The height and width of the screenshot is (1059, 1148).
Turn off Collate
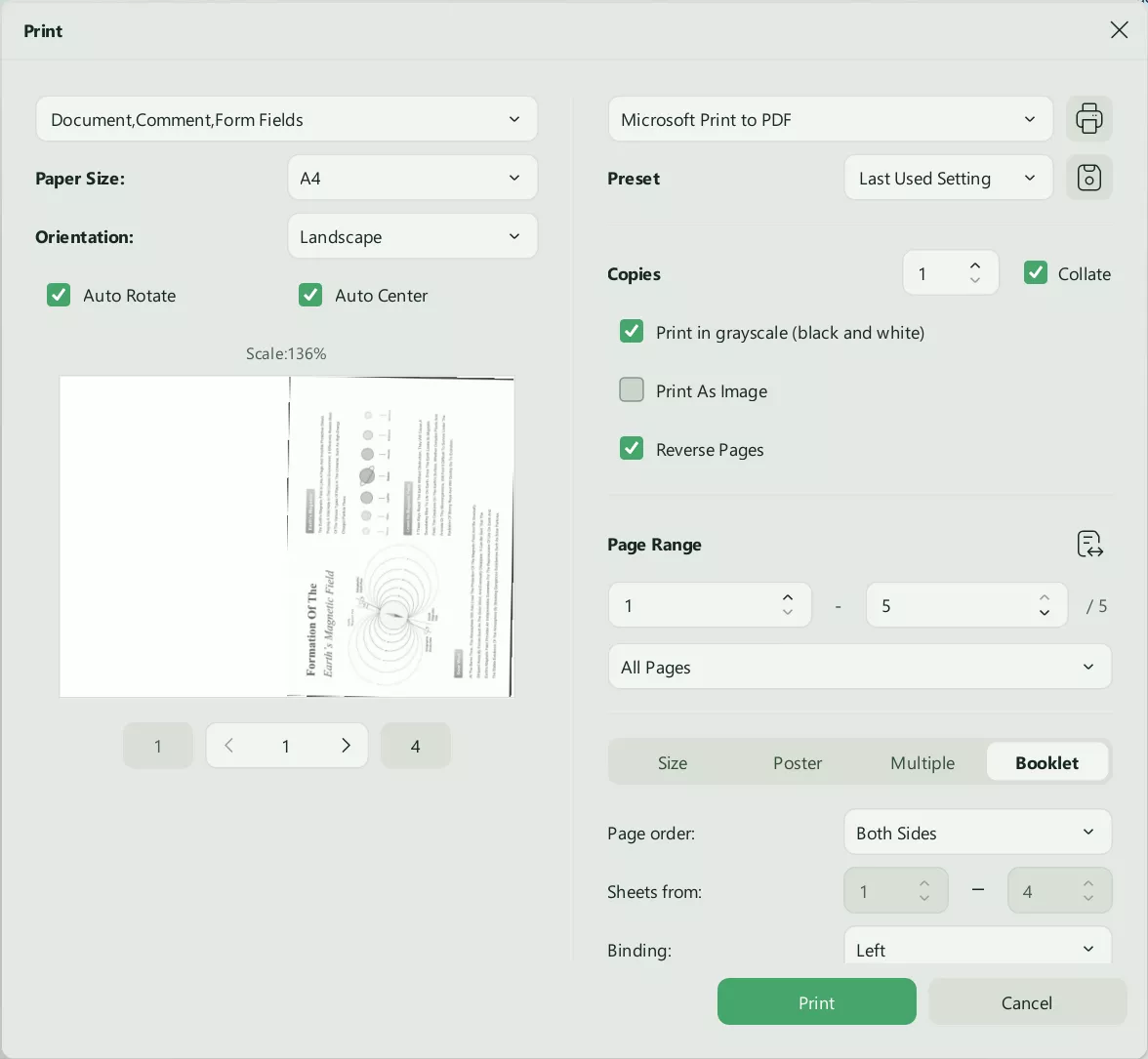(x=1035, y=273)
